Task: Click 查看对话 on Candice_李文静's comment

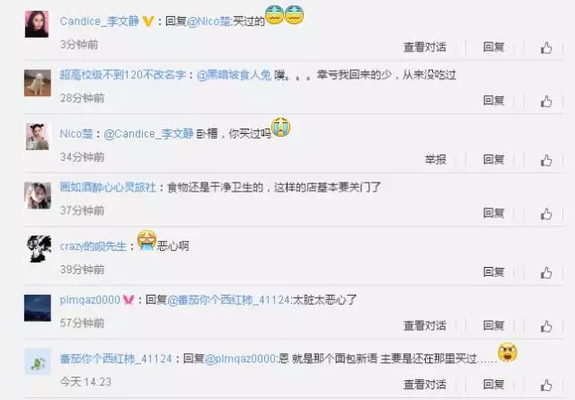Action: 425,47
